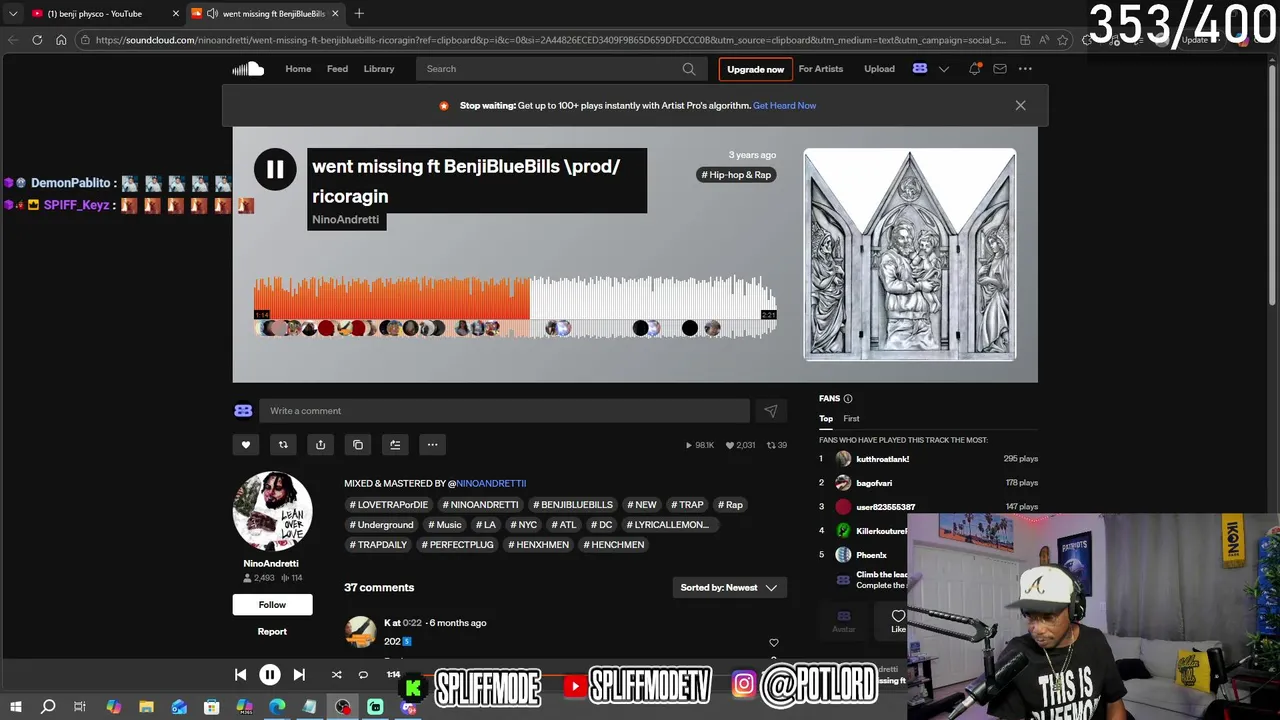The height and width of the screenshot is (720, 1280).
Task: Click the browser address bar URL
Action: [550, 40]
